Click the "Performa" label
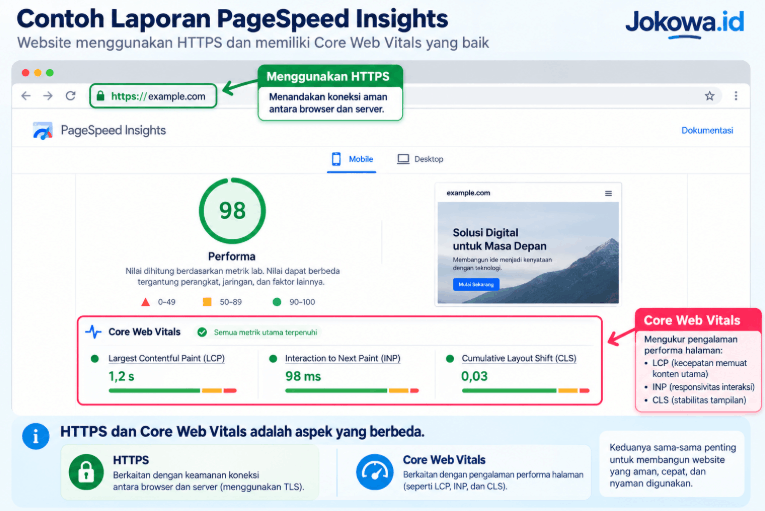765x511 pixels. pos(232,256)
